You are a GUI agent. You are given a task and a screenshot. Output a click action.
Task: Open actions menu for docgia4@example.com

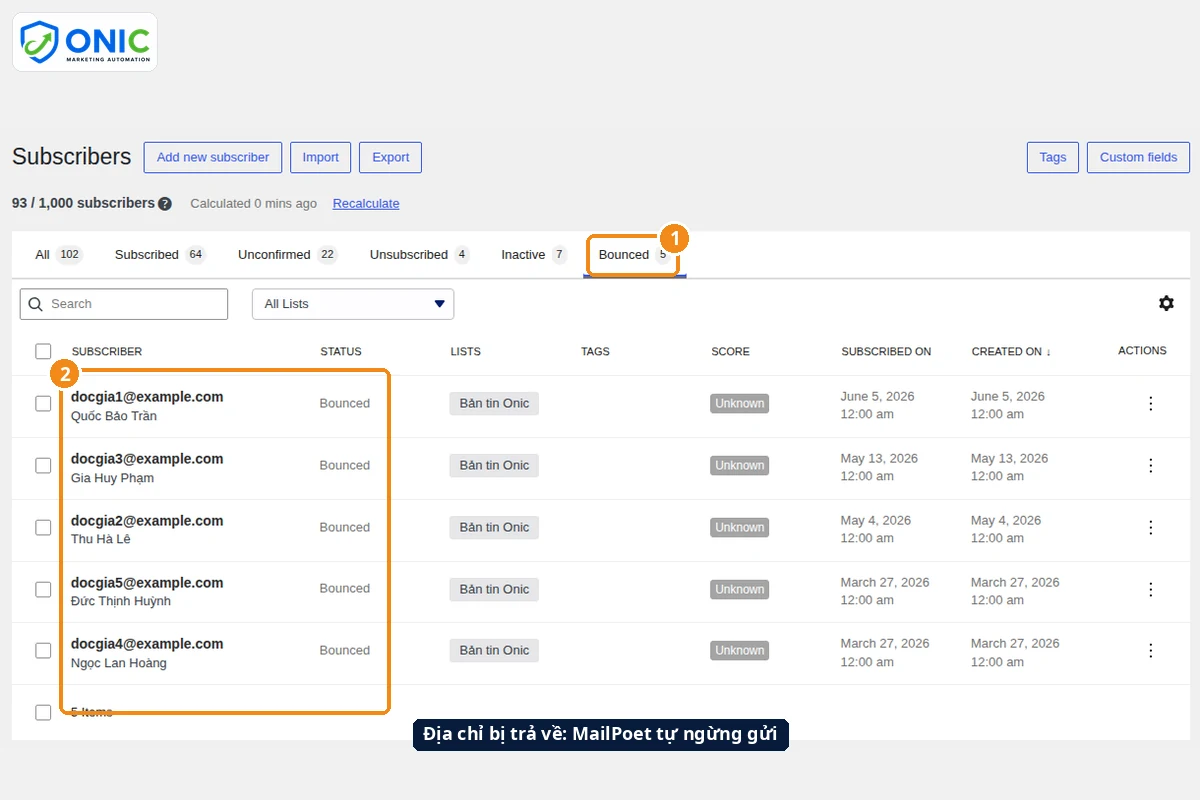1151,651
